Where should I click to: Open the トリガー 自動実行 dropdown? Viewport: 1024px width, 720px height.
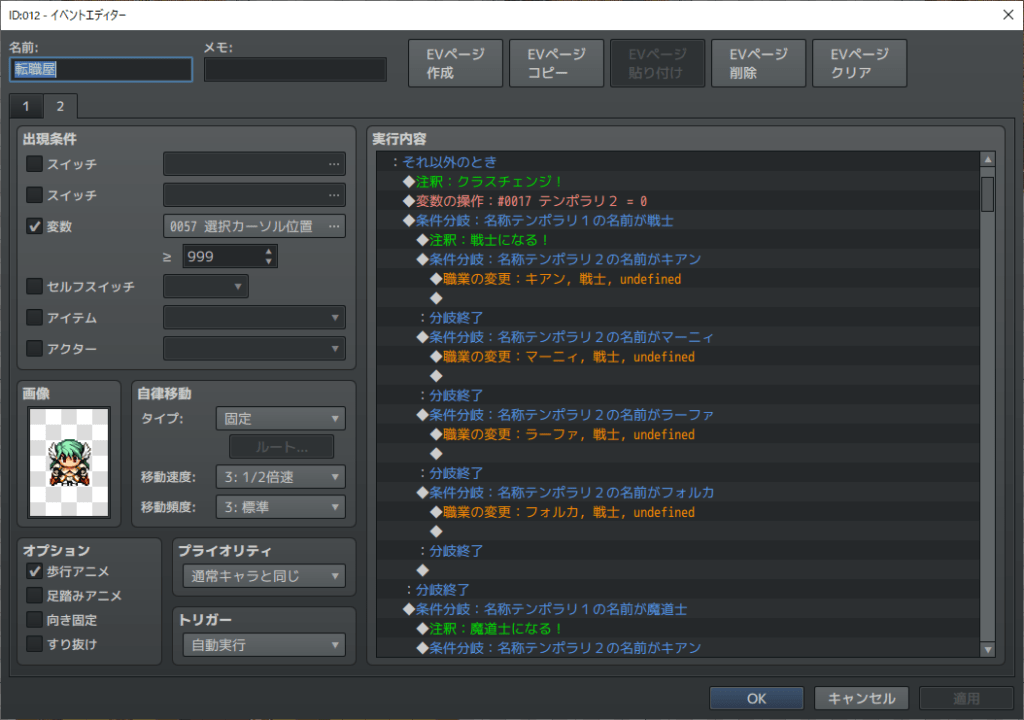(264, 646)
